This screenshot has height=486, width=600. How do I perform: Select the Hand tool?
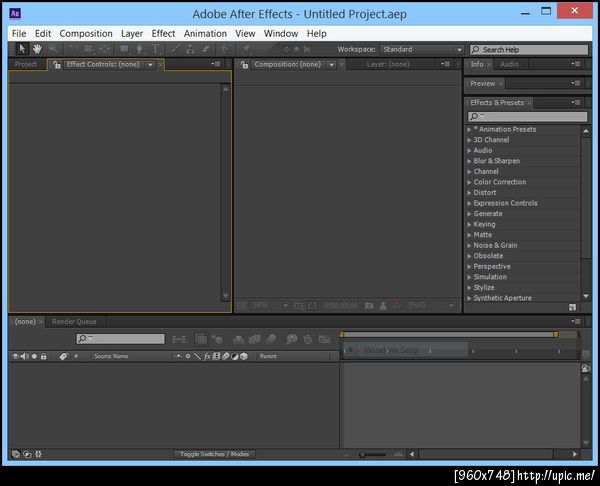click(37, 49)
